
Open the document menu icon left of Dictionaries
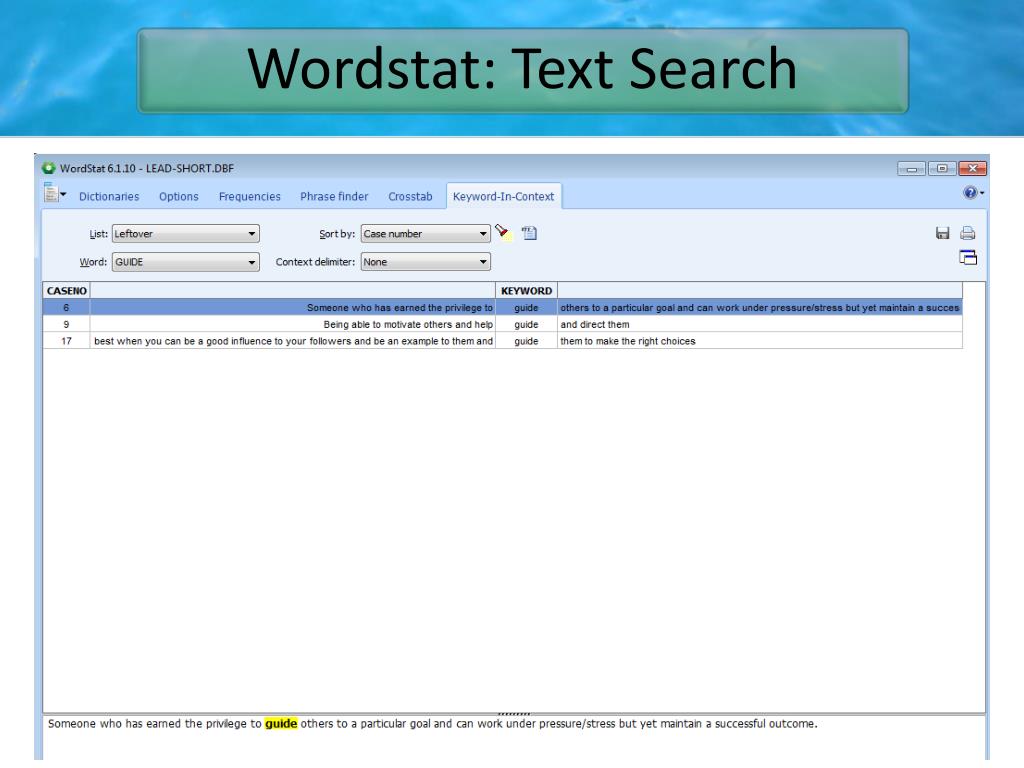(55, 193)
